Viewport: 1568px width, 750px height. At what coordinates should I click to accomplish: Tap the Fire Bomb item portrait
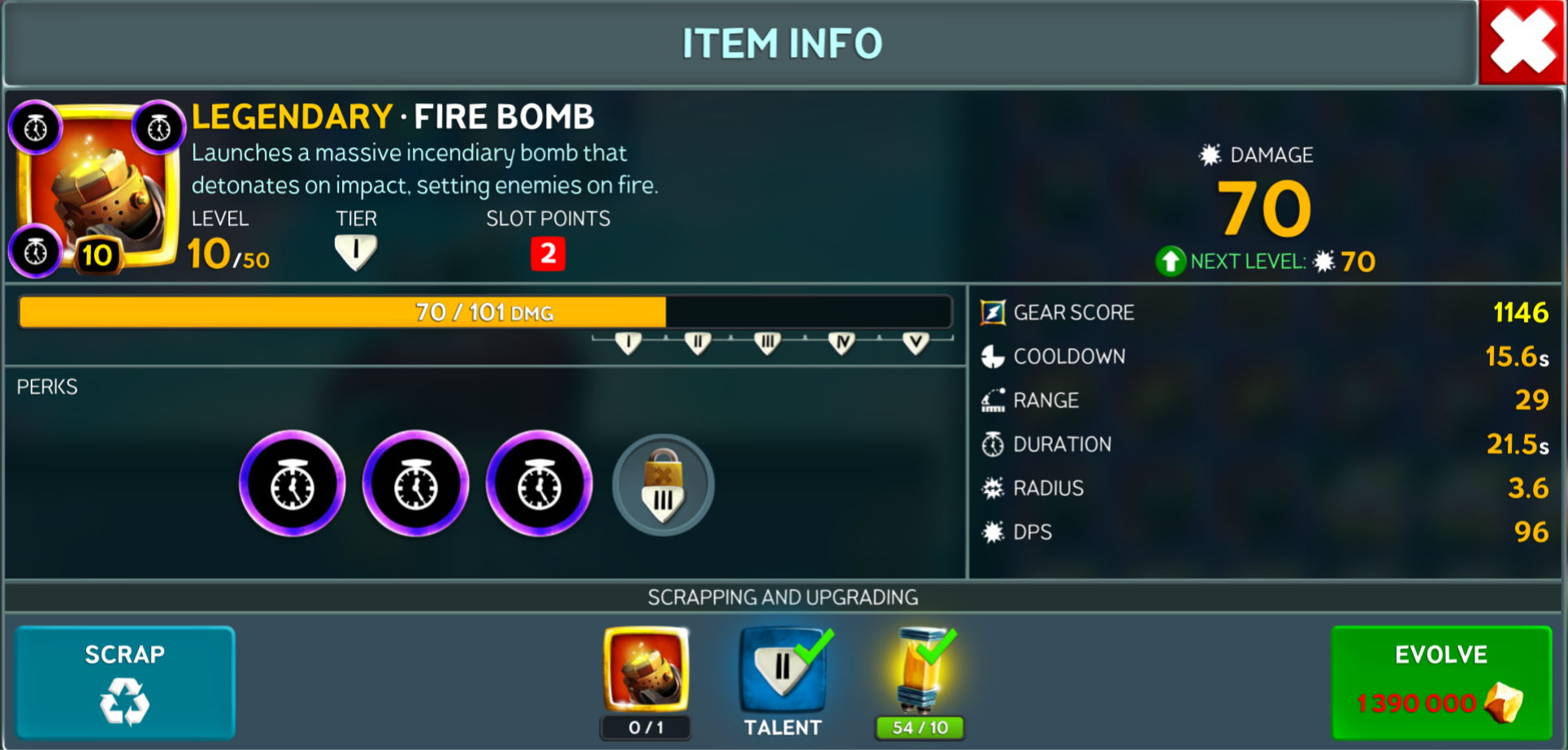(97, 187)
